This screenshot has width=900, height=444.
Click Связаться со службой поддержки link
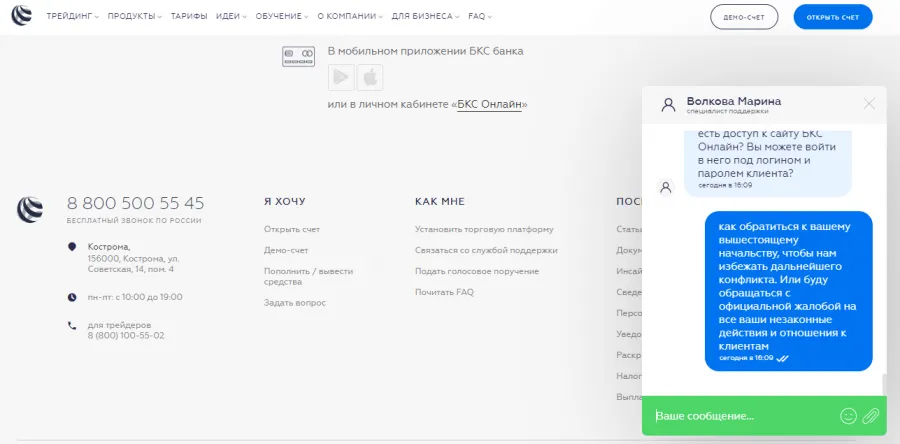pos(486,250)
